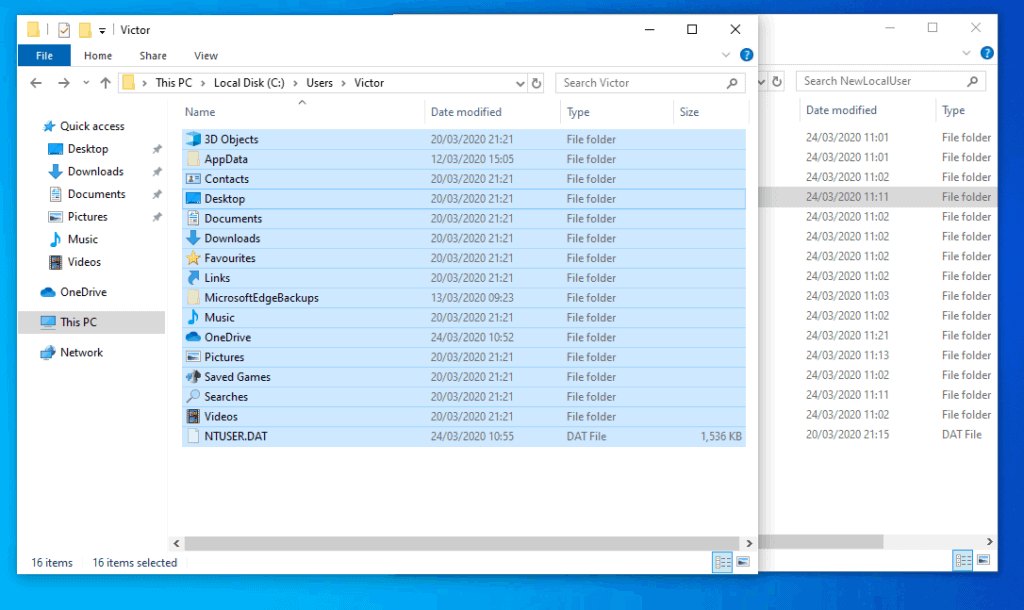Open the Home ribbon tab
Viewport: 1024px width, 610px height.
click(98, 56)
